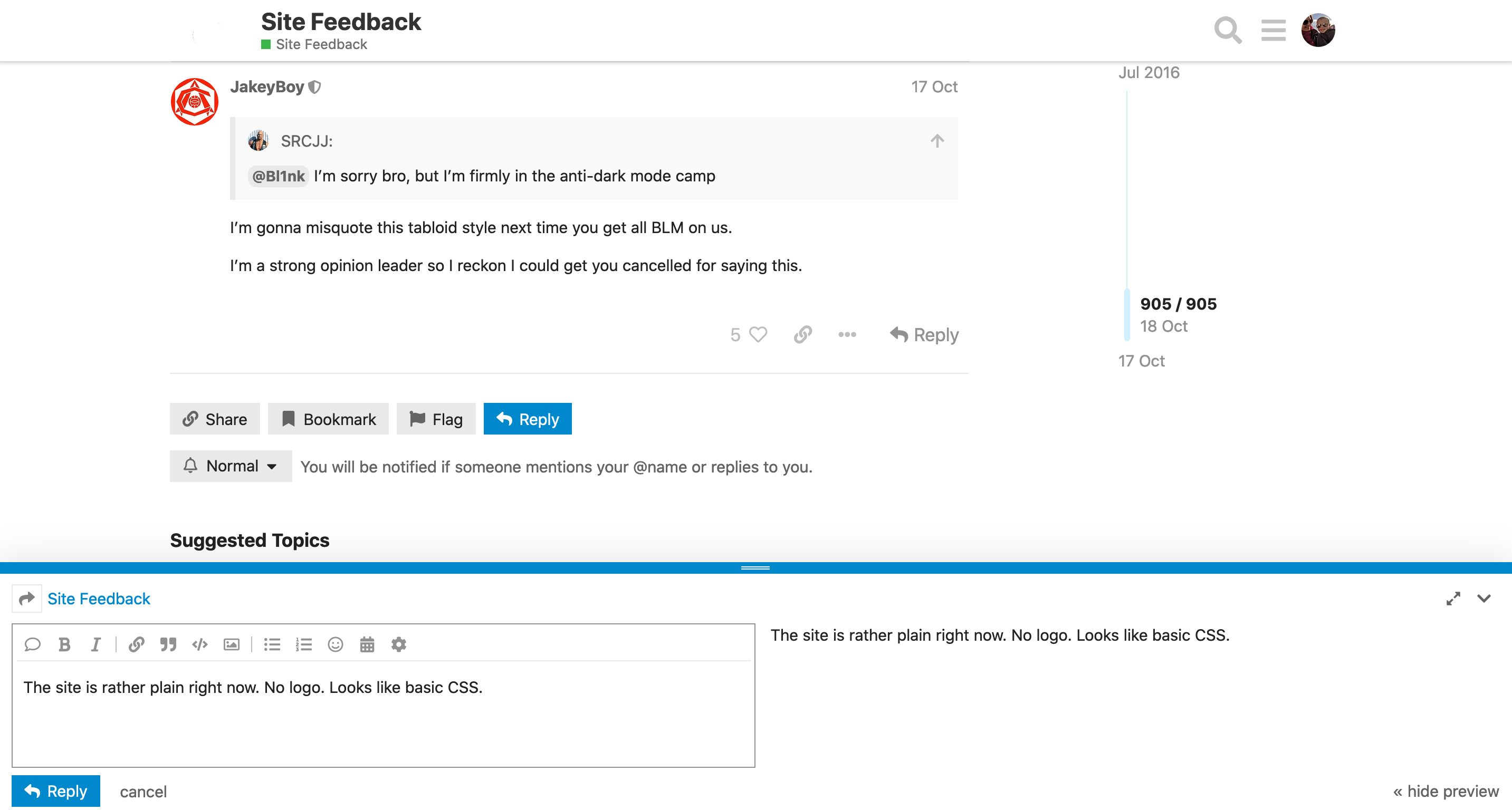1512x810 pixels.
Task: Click the Suggested Topics heading
Action: 250,540
